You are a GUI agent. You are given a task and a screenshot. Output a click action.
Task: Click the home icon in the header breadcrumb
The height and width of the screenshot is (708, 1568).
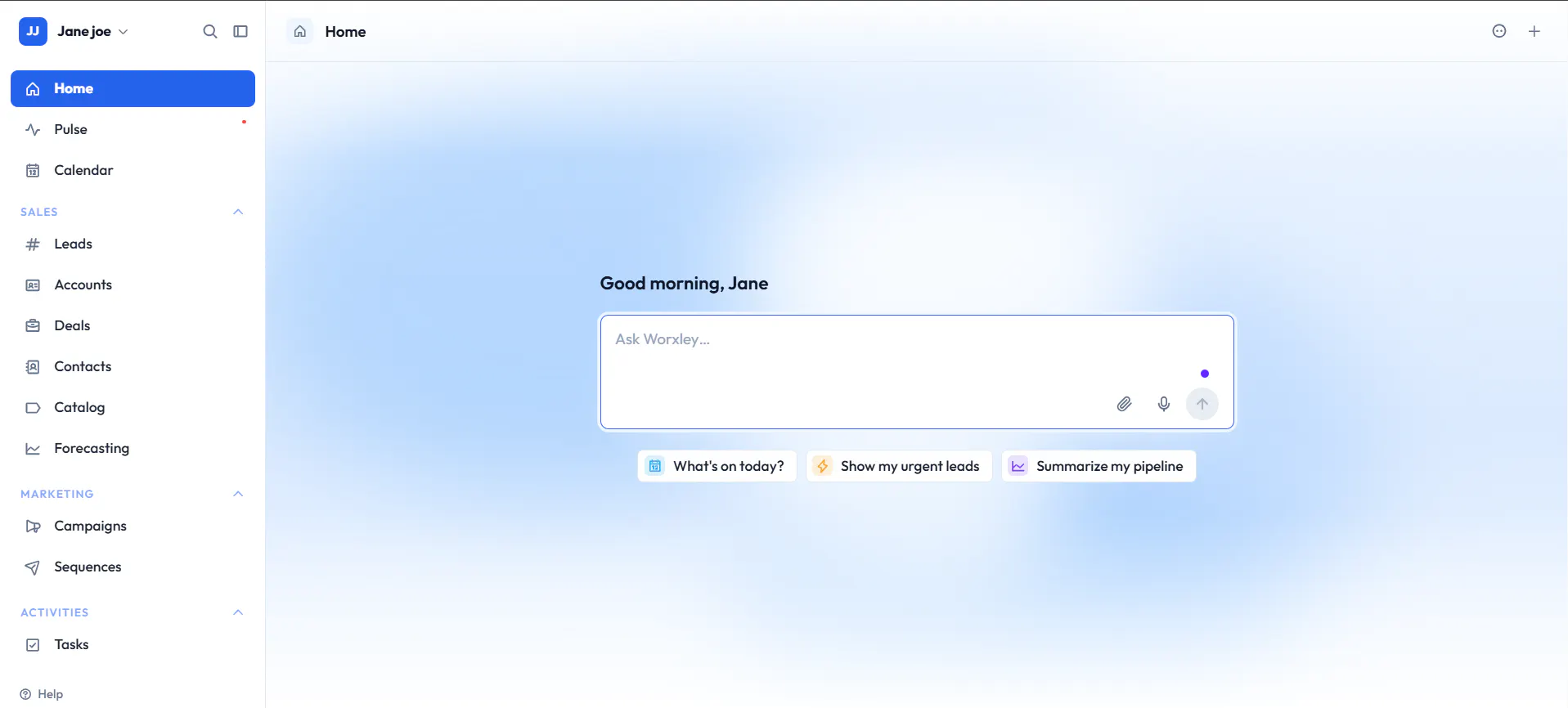300,31
